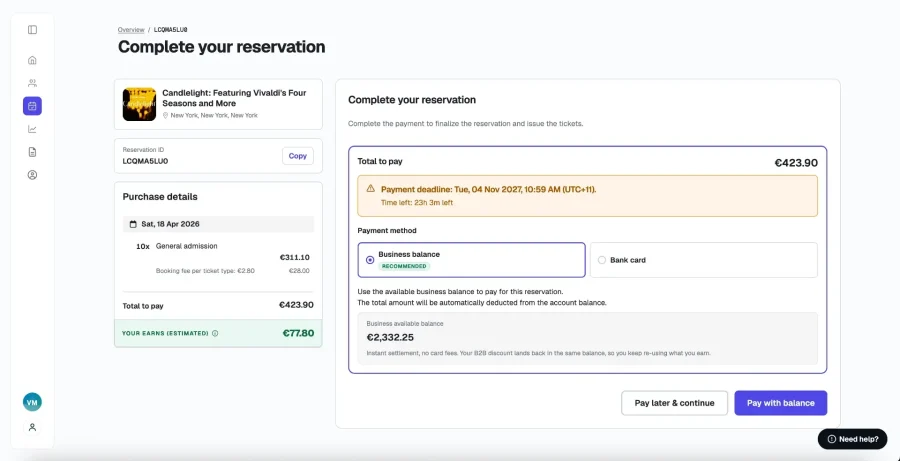Go to the Overview breadcrumb link
The width and height of the screenshot is (900, 461).
(131, 29)
